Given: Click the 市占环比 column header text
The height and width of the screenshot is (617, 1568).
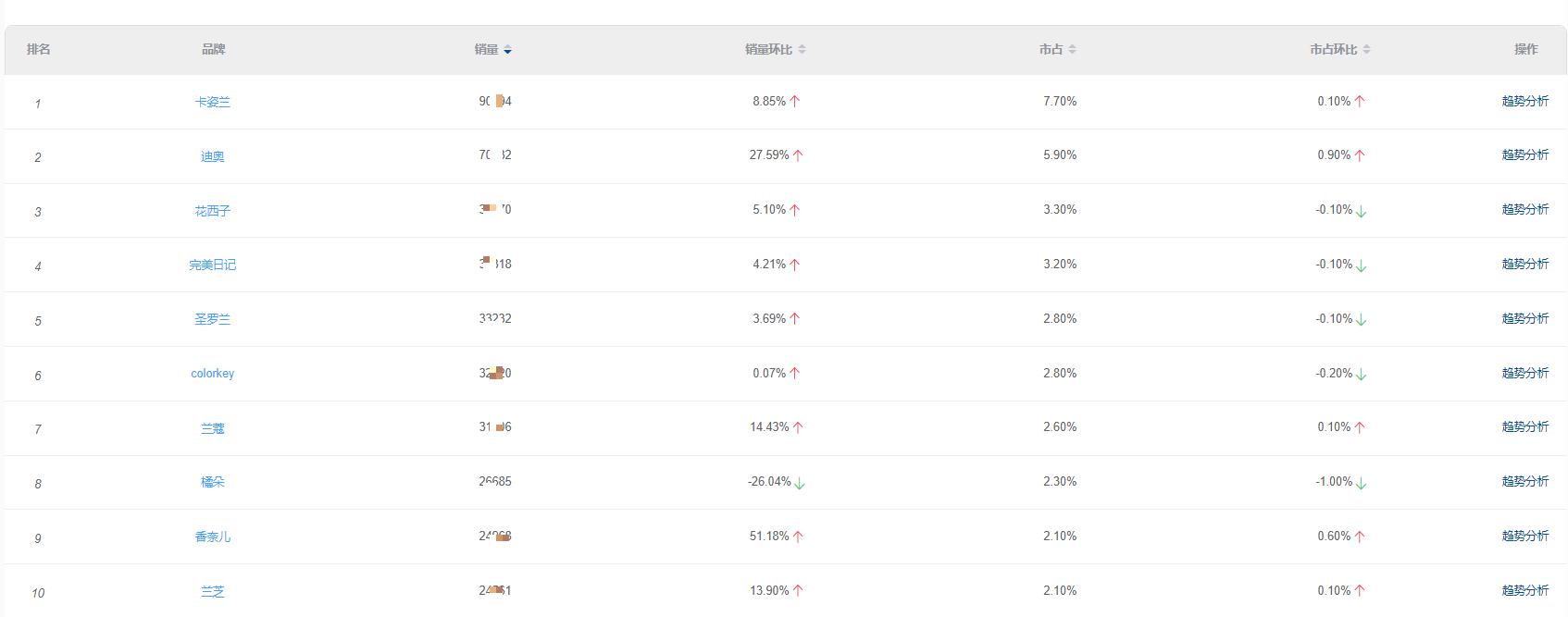Looking at the screenshot, I should pos(1333,50).
